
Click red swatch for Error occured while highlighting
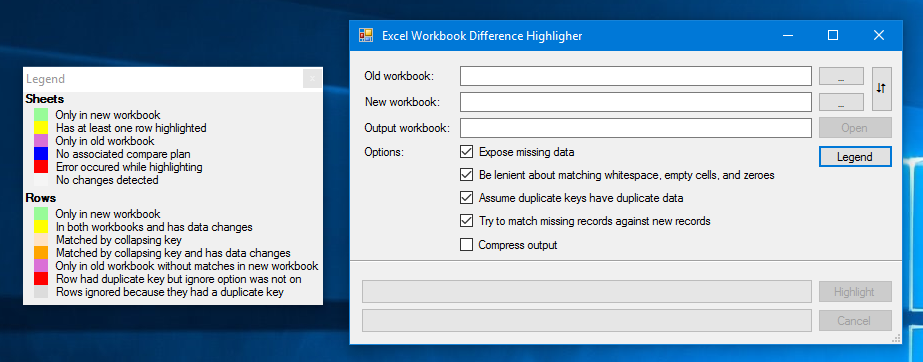41,167
